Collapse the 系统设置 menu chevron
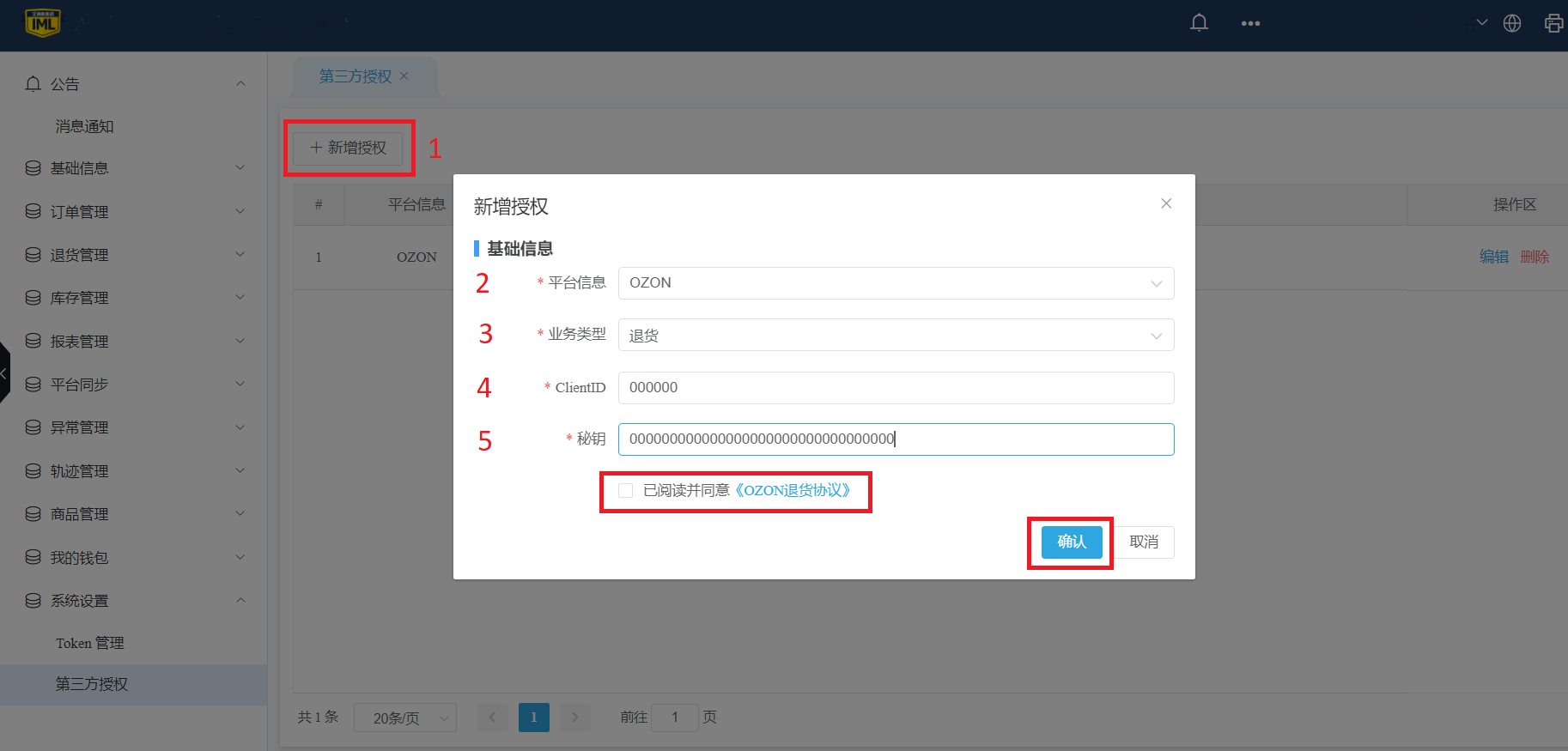Viewport: 1568px width, 751px height. pos(240,600)
